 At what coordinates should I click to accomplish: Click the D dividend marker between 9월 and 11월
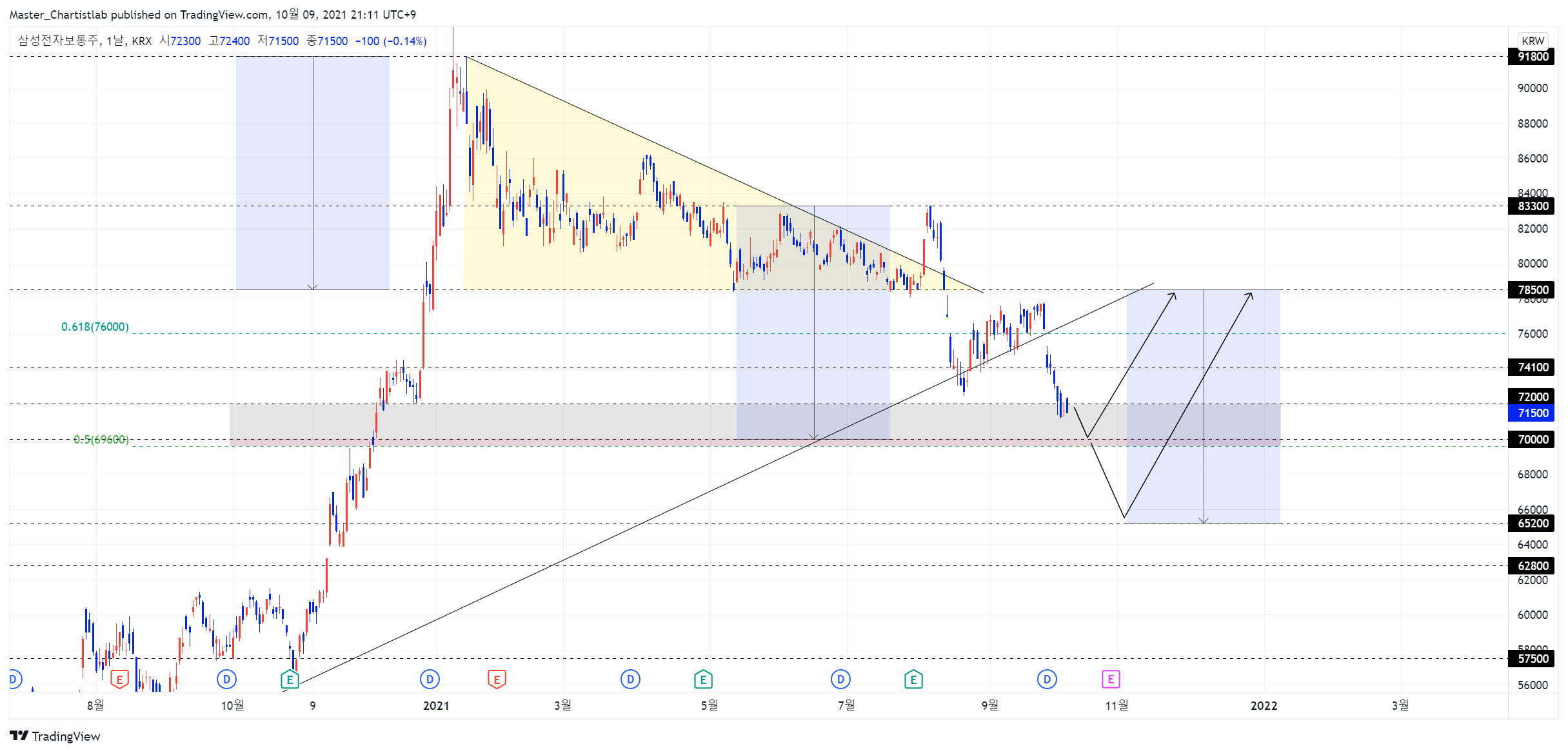1047,679
